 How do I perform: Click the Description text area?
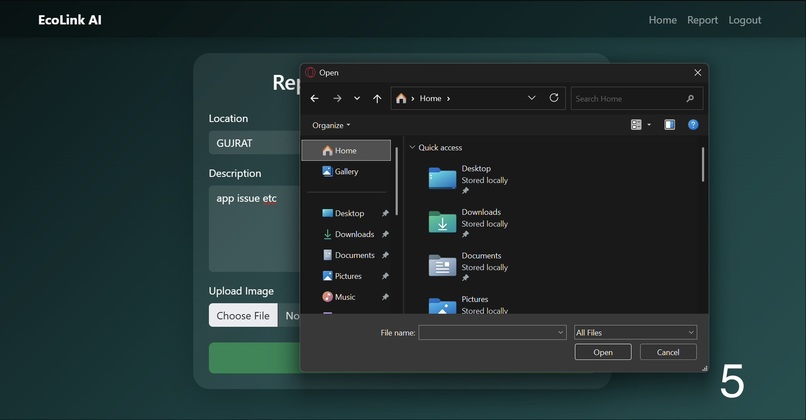coord(254,229)
